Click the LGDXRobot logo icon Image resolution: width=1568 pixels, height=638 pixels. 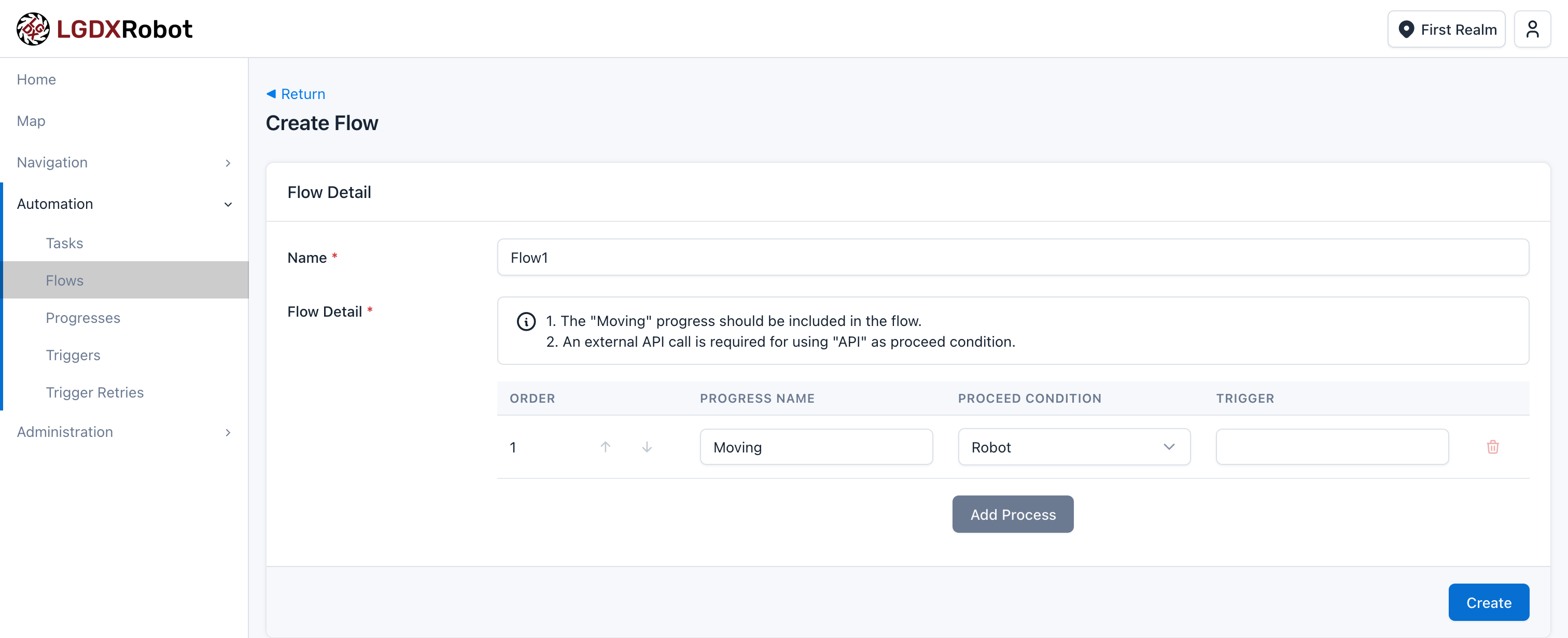coord(33,29)
